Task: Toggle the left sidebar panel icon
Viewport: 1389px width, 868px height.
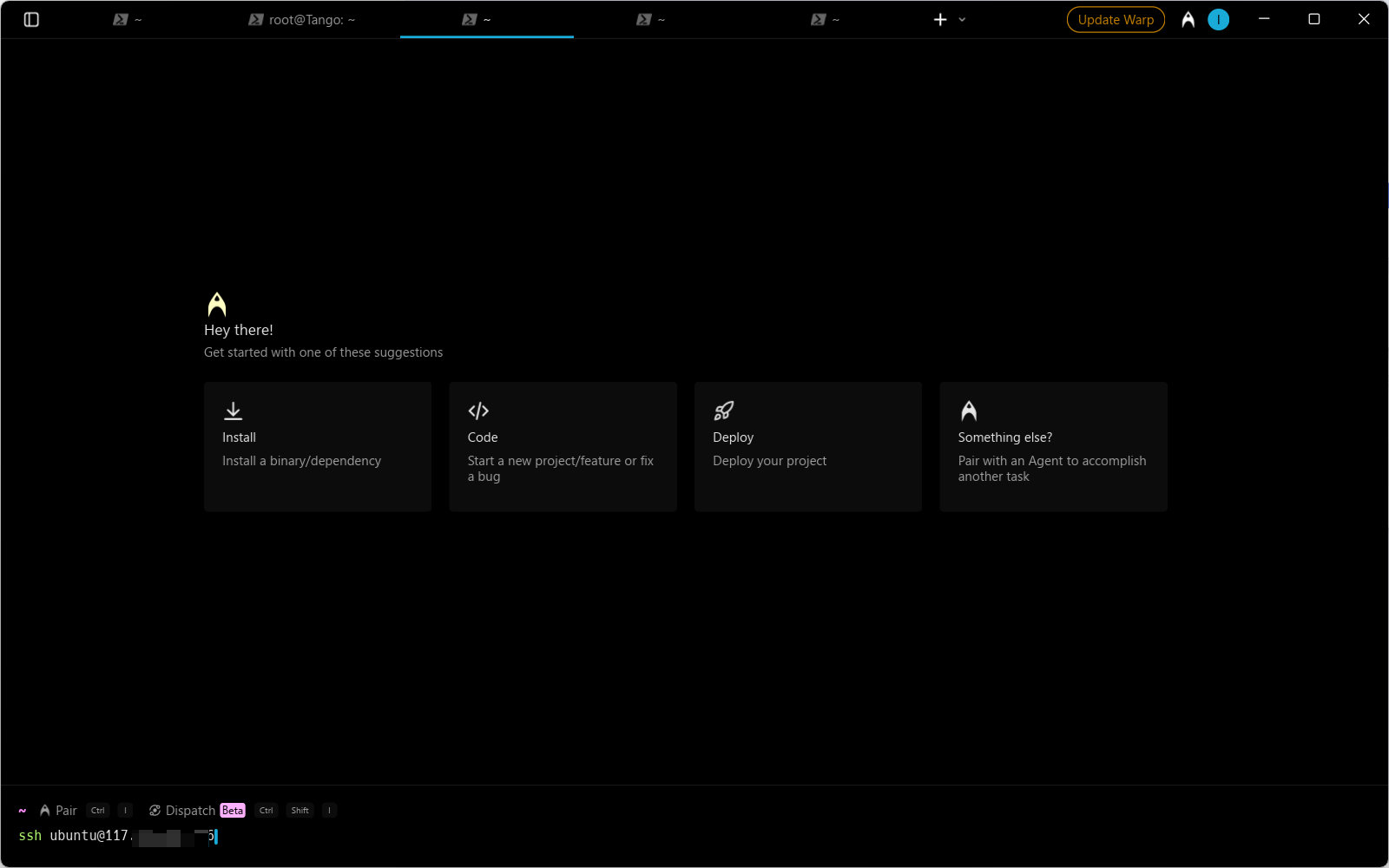Action: [31, 19]
